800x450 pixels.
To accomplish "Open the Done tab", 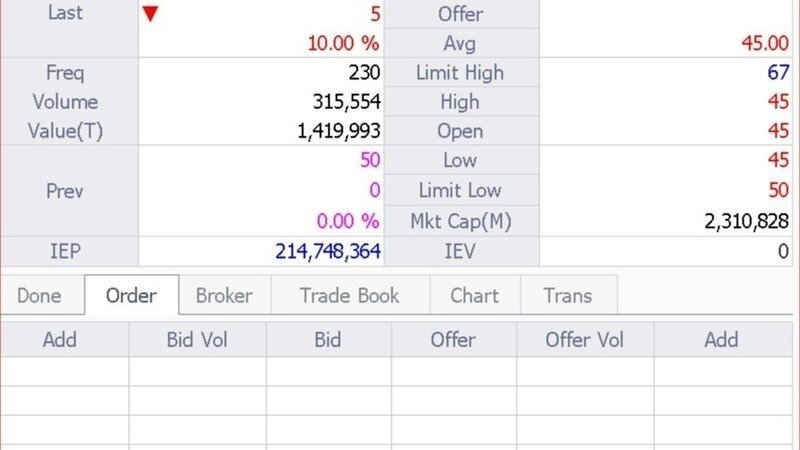I will (x=39, y=295).
